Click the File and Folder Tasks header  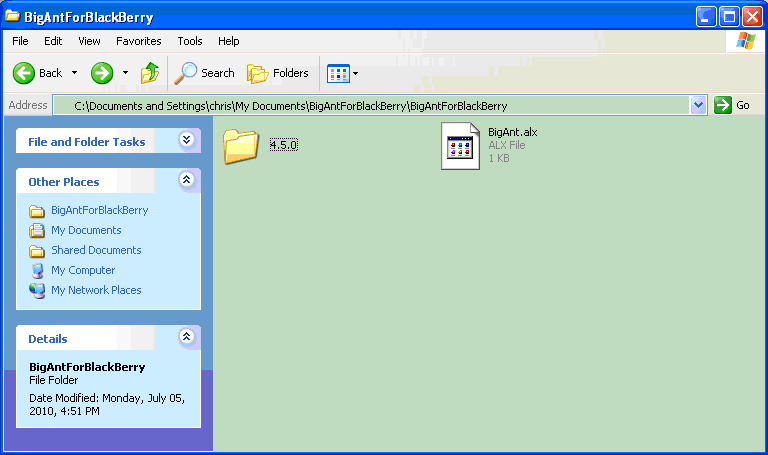click(108, 141)
